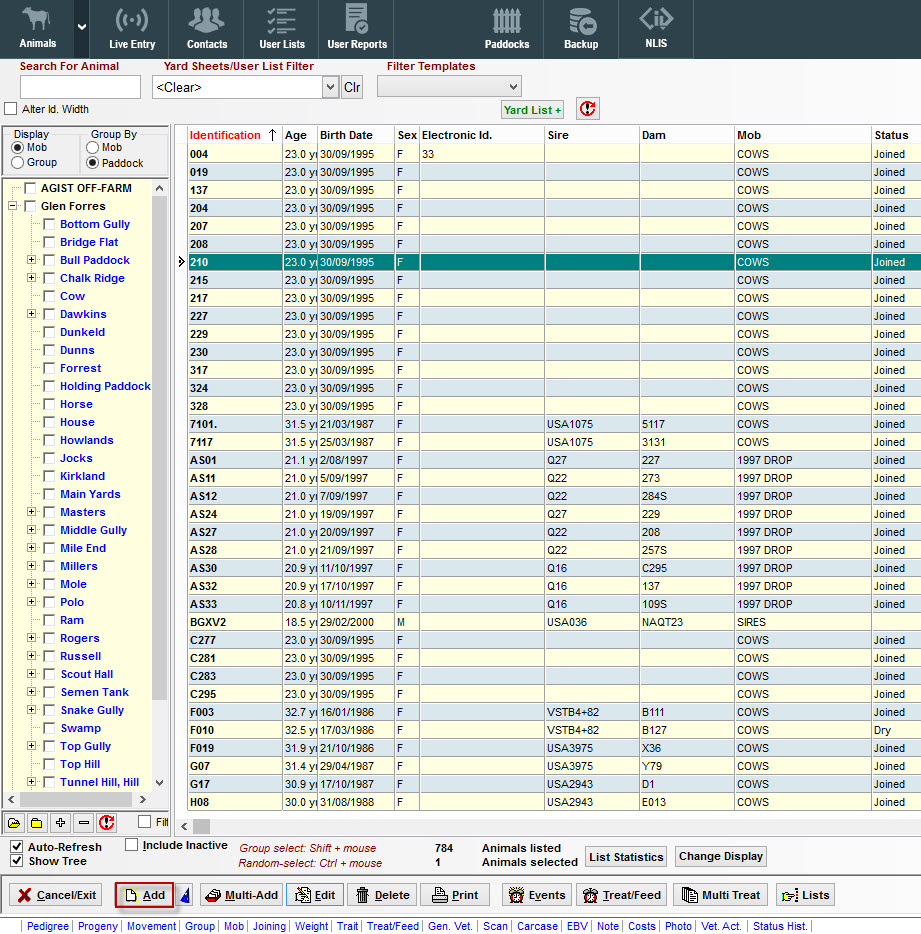Click the red refresh icon beside Yard List
This screenshot has height=934, width=921.
(587, 109)
